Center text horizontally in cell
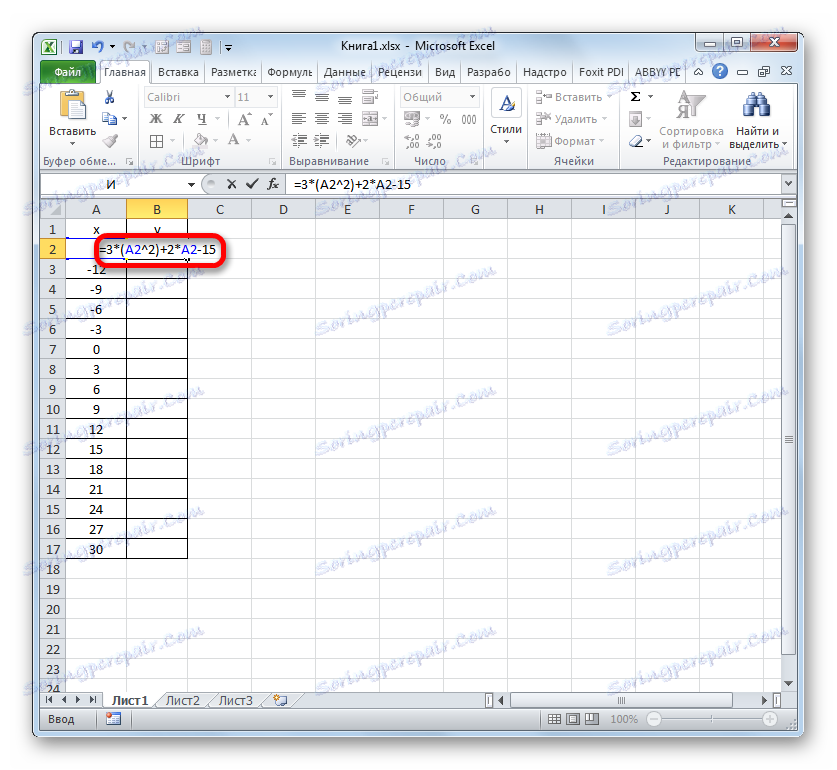 pos(322,119)
